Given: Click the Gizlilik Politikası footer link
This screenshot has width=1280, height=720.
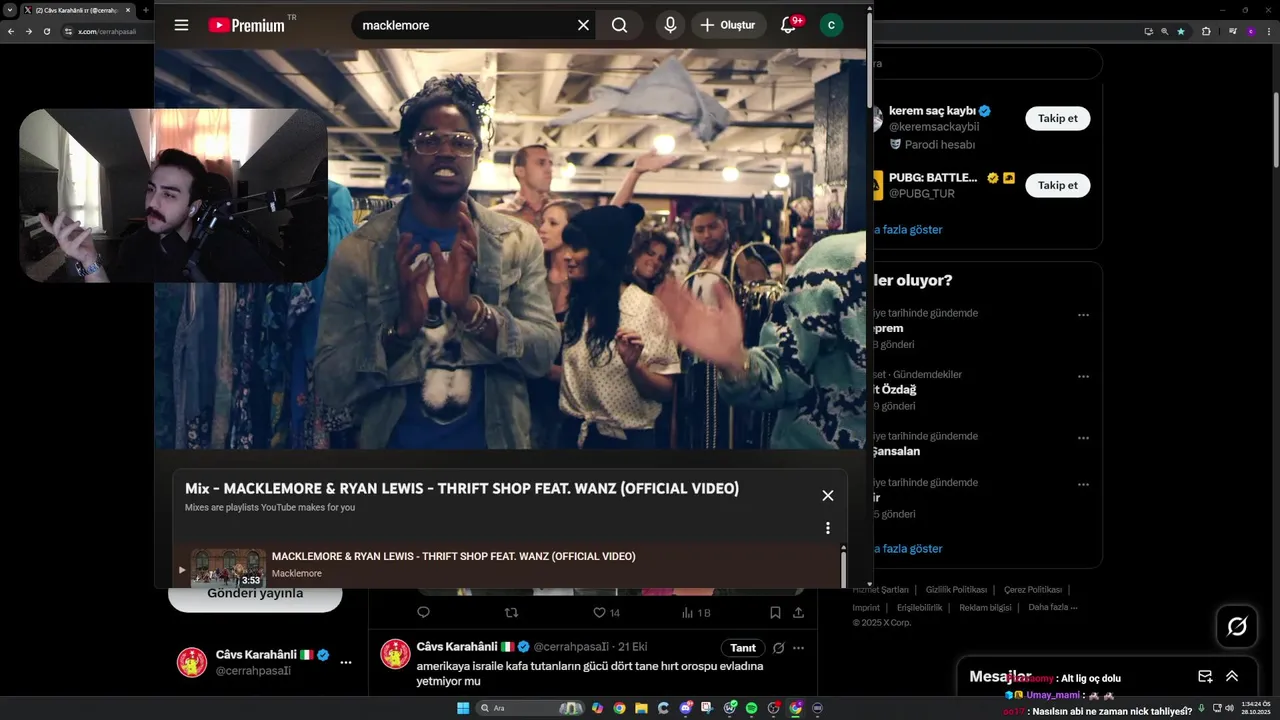Looking at the screenshot, I should tap(956, 590).
